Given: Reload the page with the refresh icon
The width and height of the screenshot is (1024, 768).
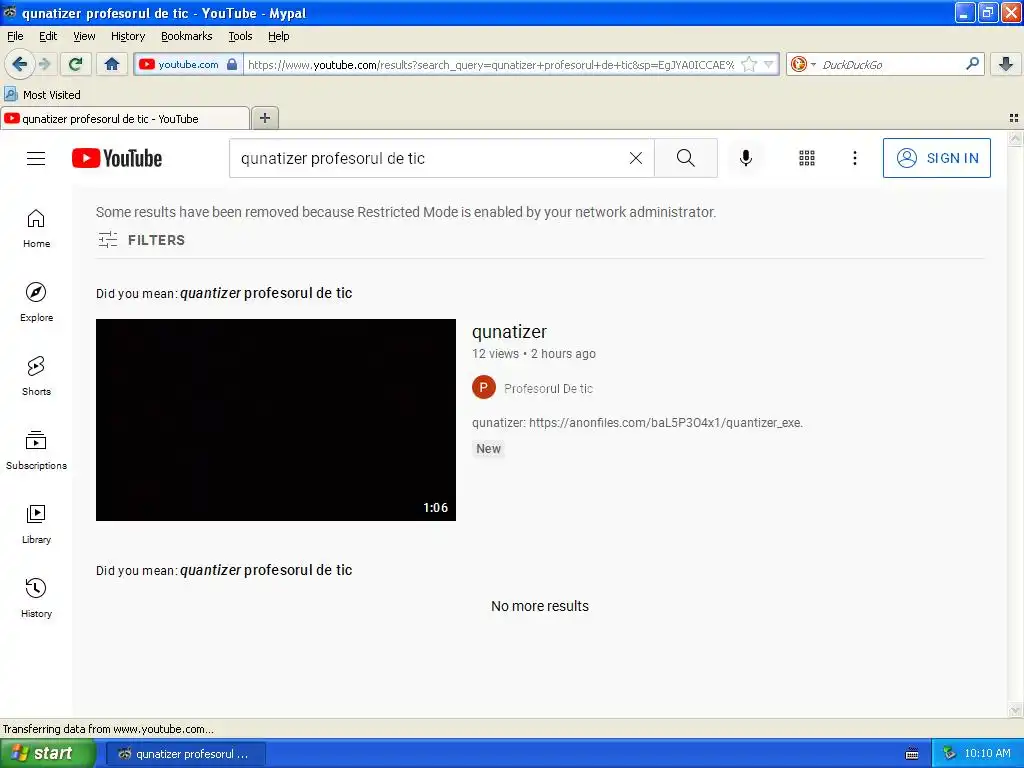Looking at the screenshot, I should pos(76,64).
